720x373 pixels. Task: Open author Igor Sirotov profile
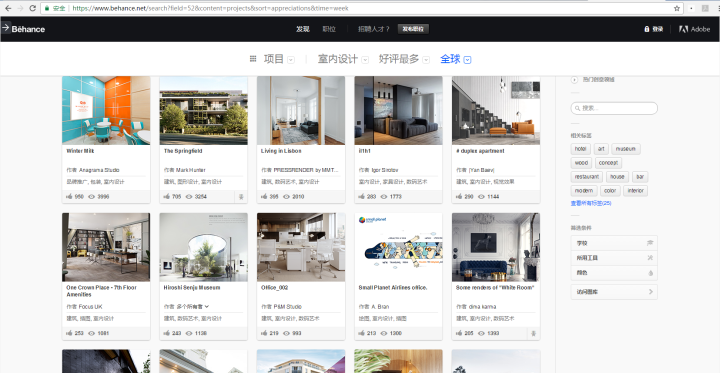click(386, 170)
